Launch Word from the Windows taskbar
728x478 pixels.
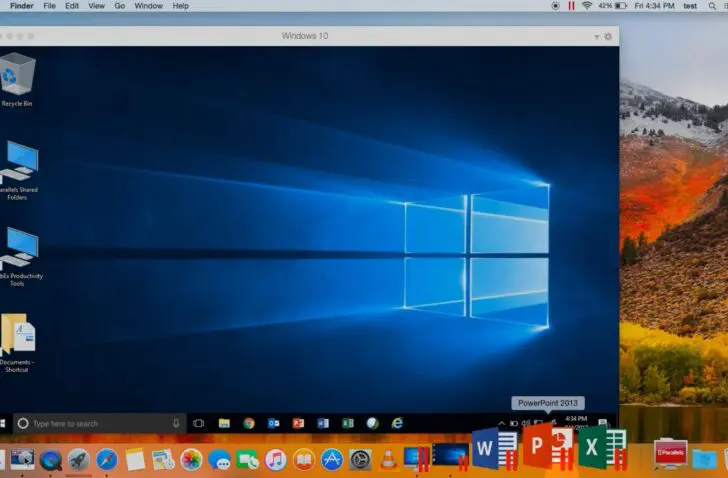[x=323, y=423]
